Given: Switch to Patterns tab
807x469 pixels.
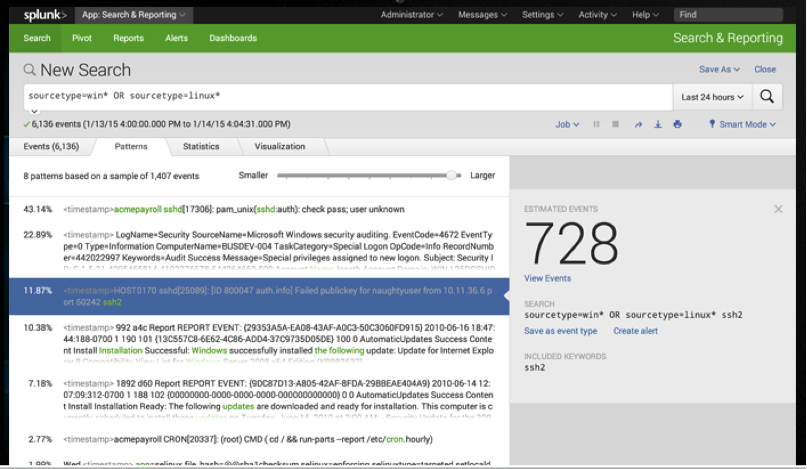Looking at the screenshot, I should 131,147.
